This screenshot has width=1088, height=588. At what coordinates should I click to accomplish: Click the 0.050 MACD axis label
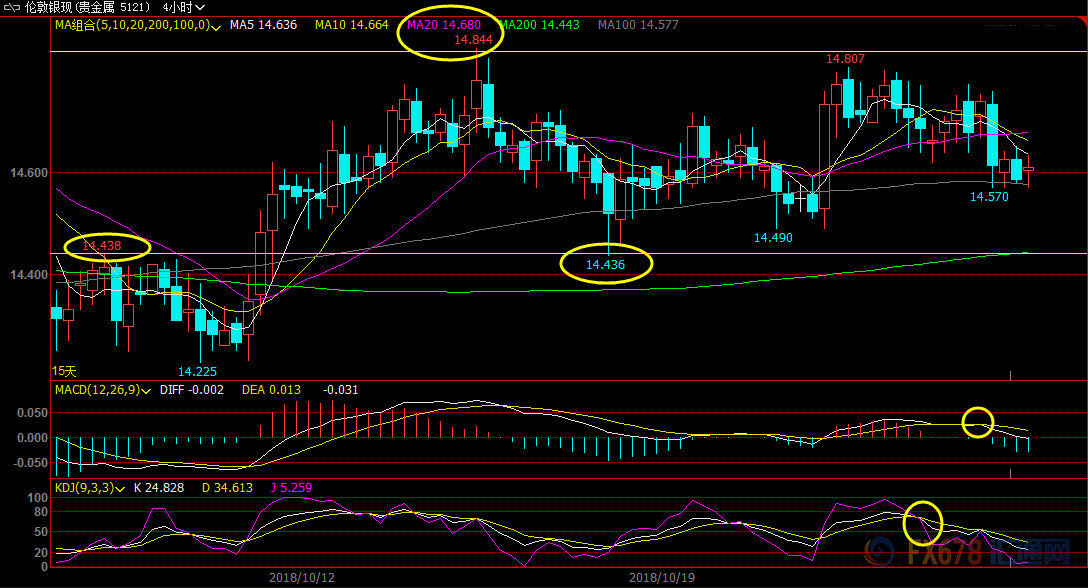point(33,413)
